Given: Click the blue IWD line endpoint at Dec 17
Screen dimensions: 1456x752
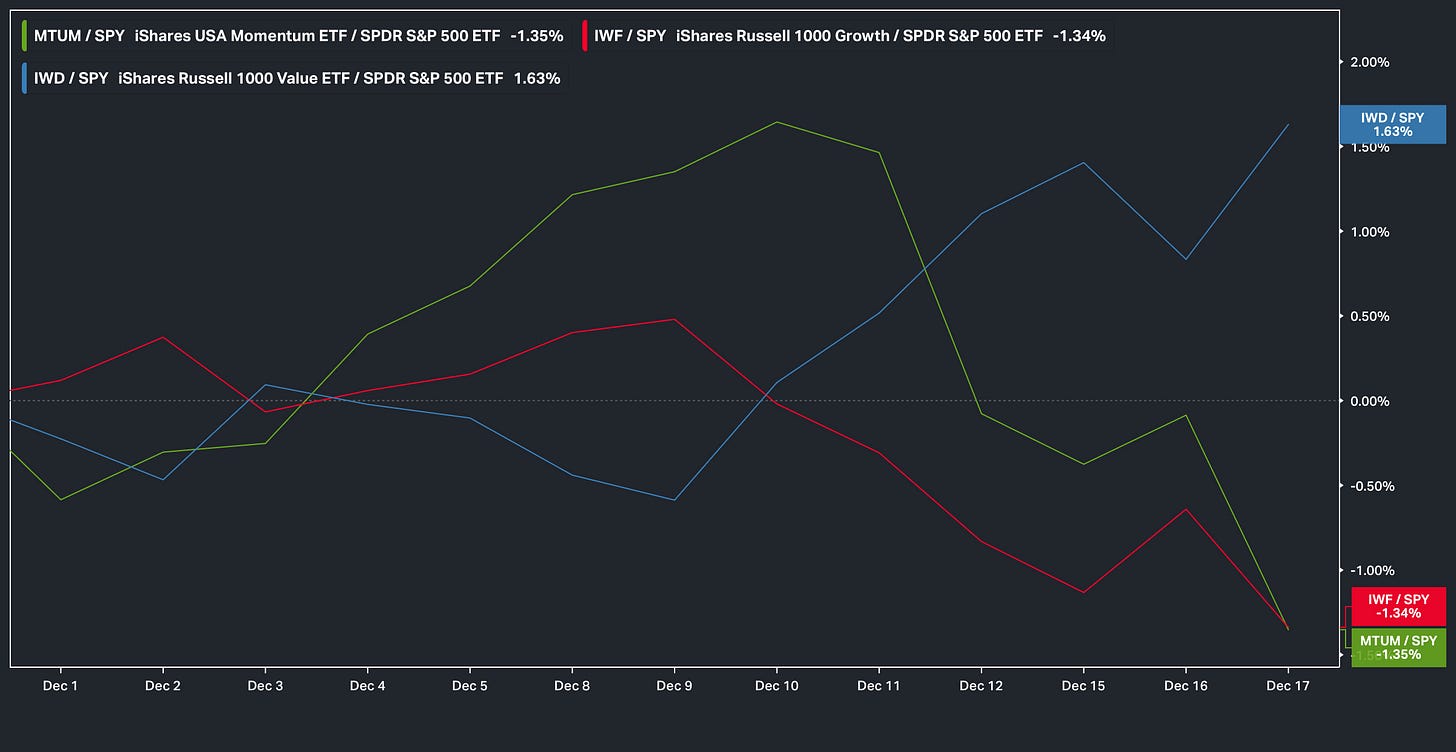Looking at the screenshot, I should pyautogui.click(x=1288, y=124).
